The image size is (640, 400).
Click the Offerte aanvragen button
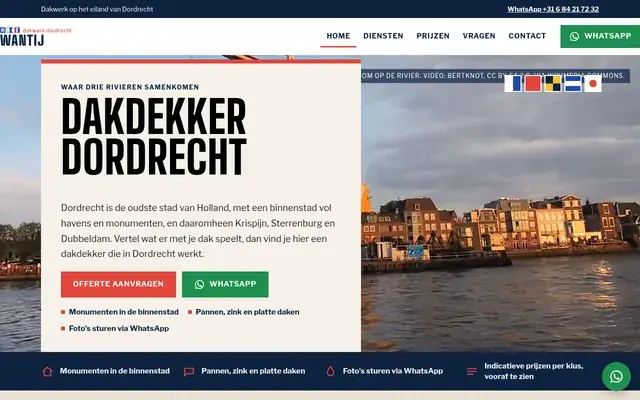pos(118,284)
